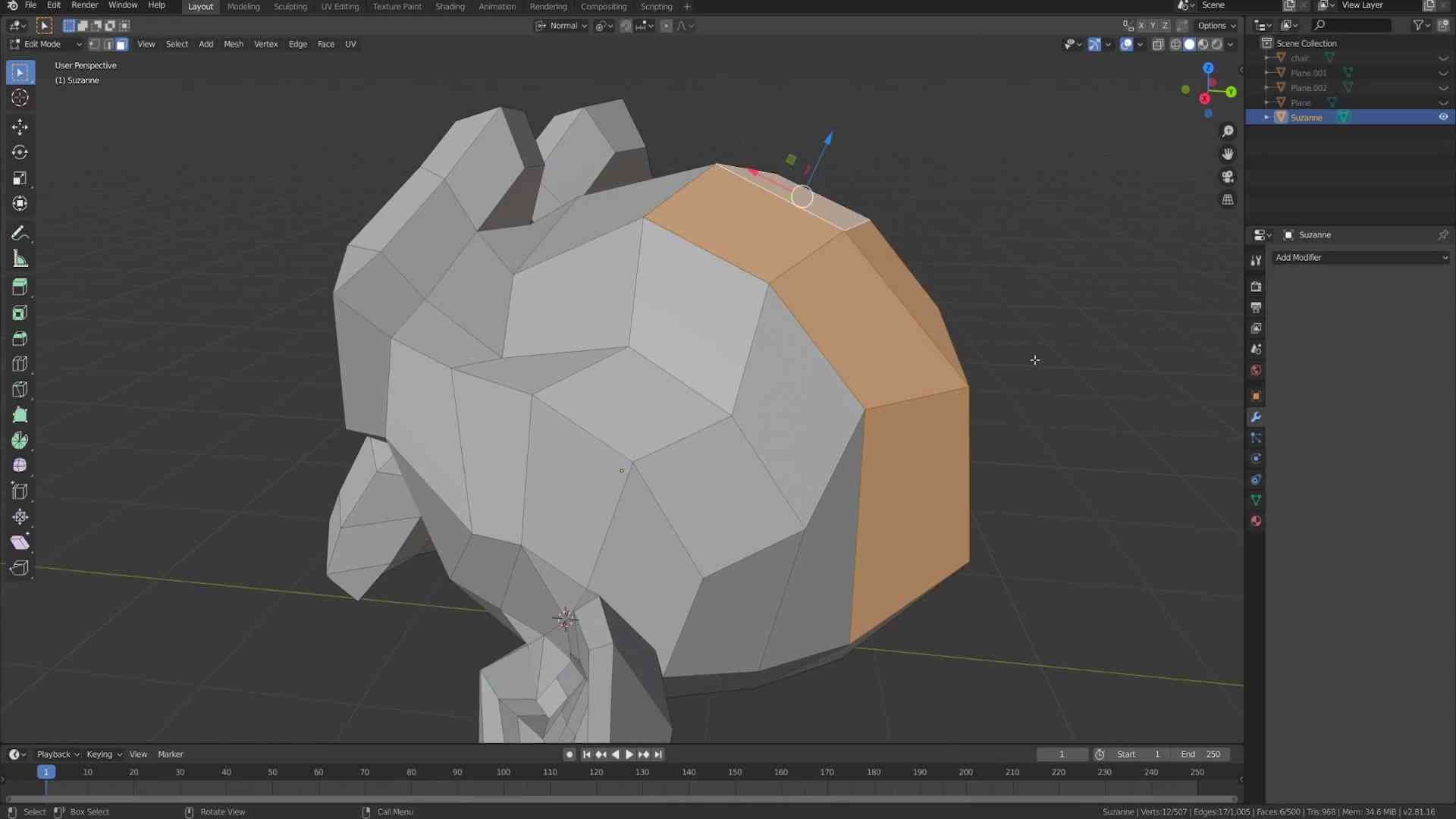Open the Keying dropdown in timeline
Viewport: 1456px width, 819px height.
tap(104, 755)
